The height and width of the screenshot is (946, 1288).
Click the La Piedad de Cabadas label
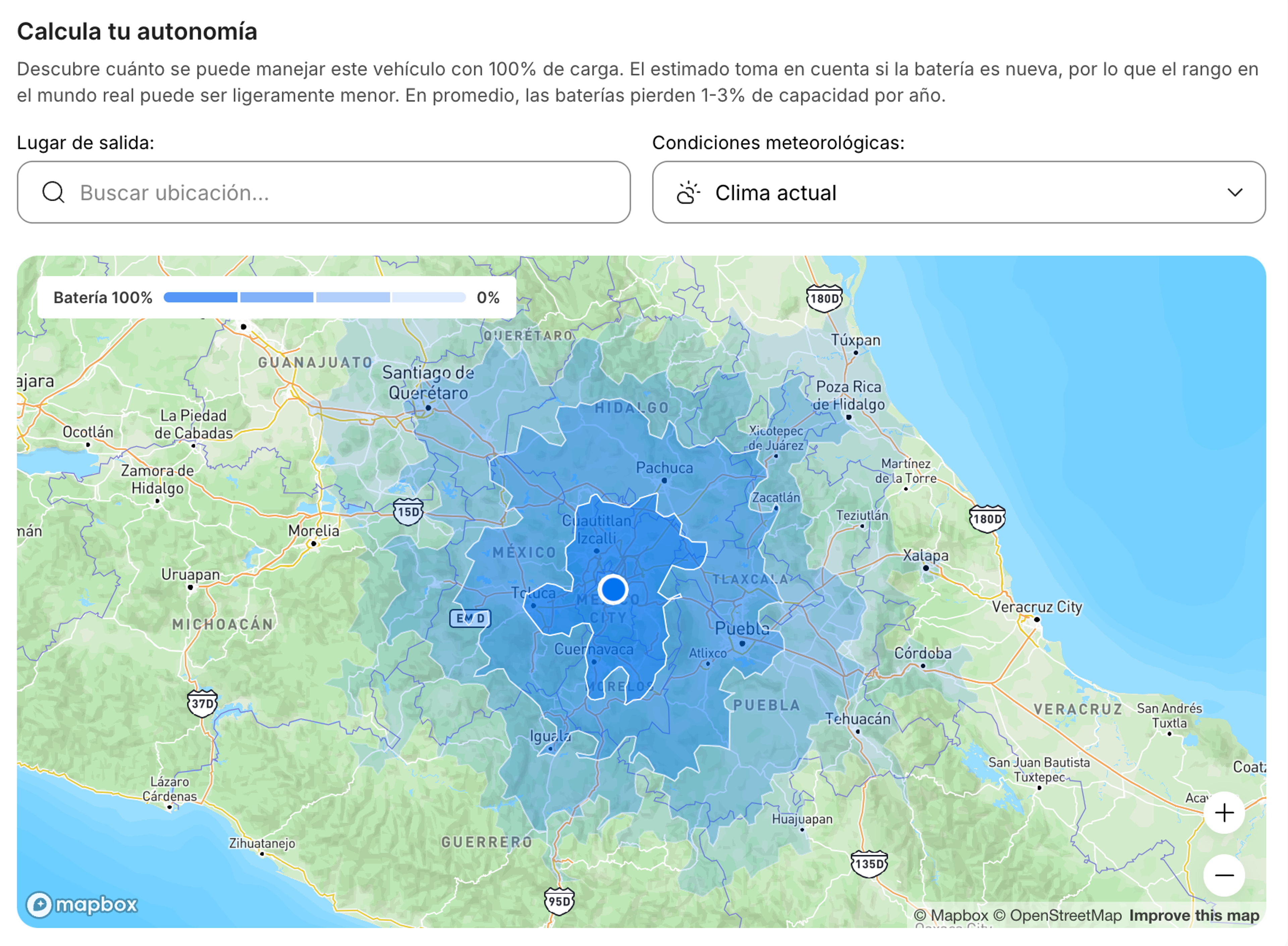pos(194,424)
